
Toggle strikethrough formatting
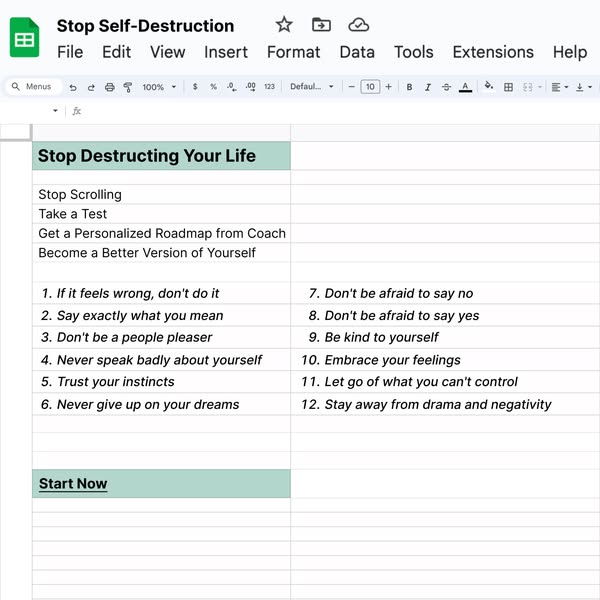point(446,88)
